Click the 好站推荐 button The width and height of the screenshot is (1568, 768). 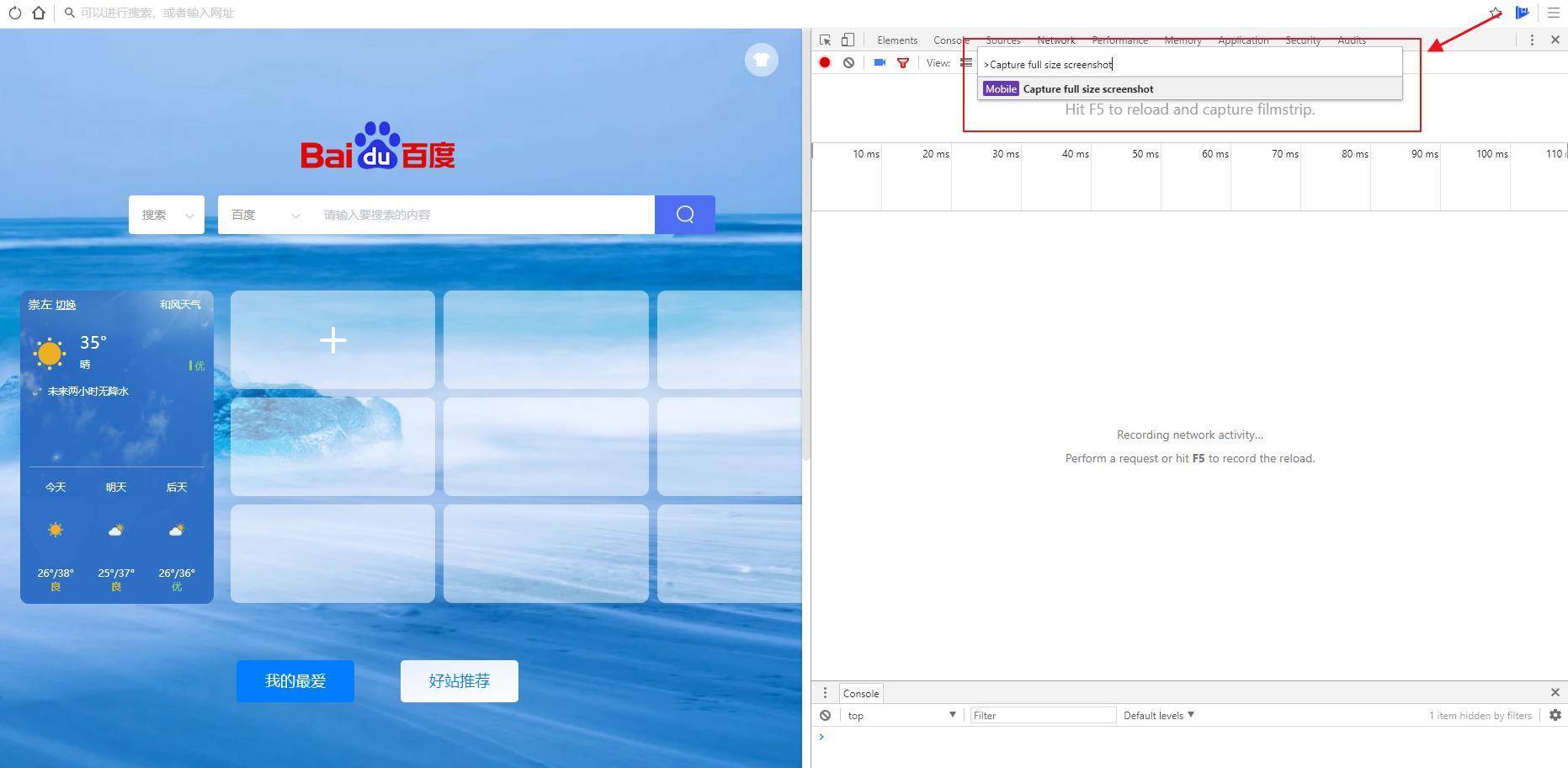pos(460,680)
